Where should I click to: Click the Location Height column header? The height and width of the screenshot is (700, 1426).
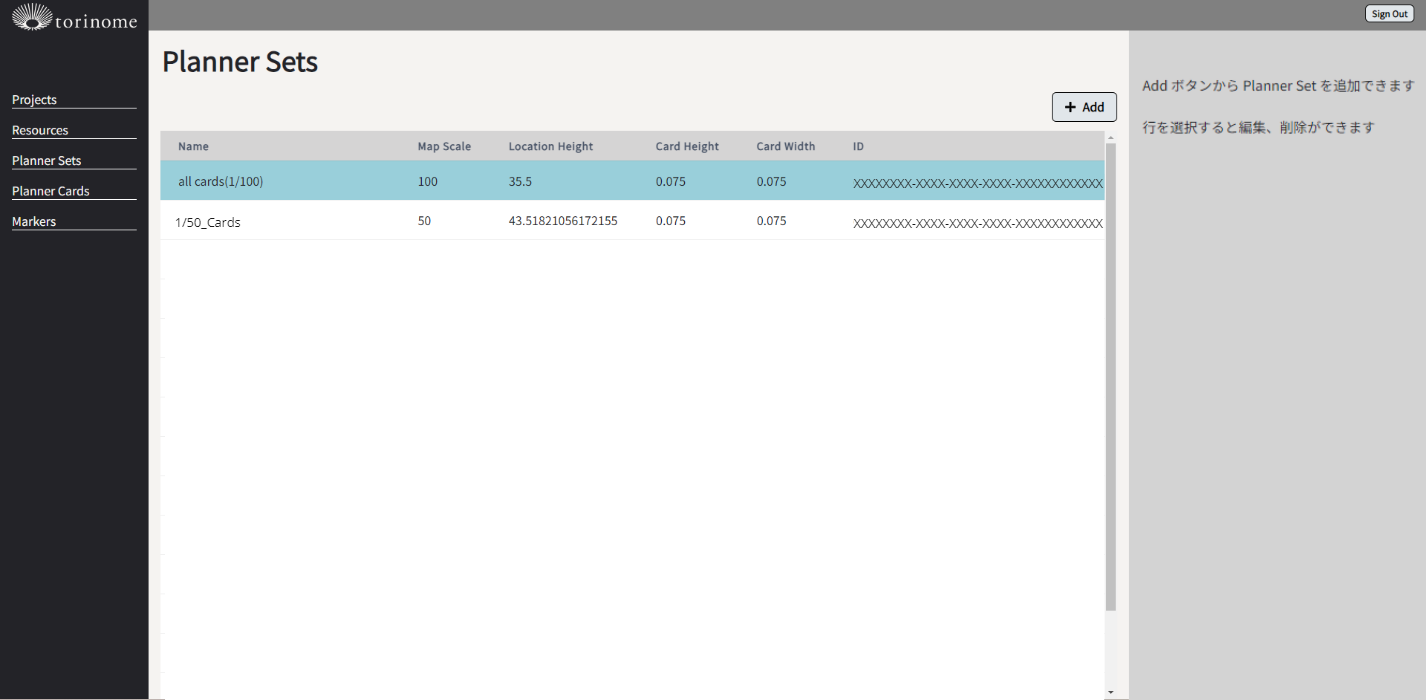coord(550,146)
